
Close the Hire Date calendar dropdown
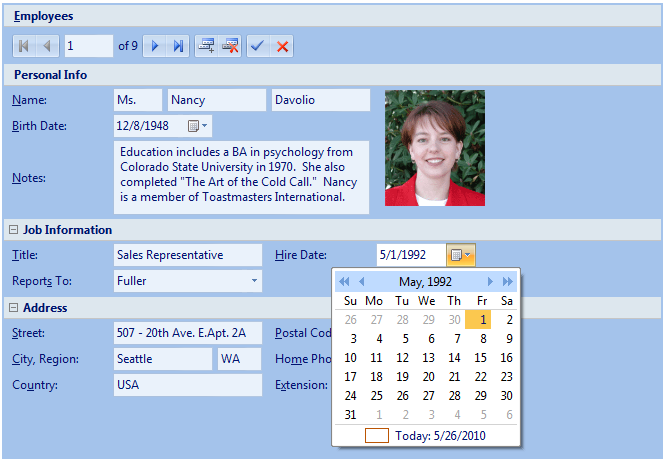(x=461, y=255)
